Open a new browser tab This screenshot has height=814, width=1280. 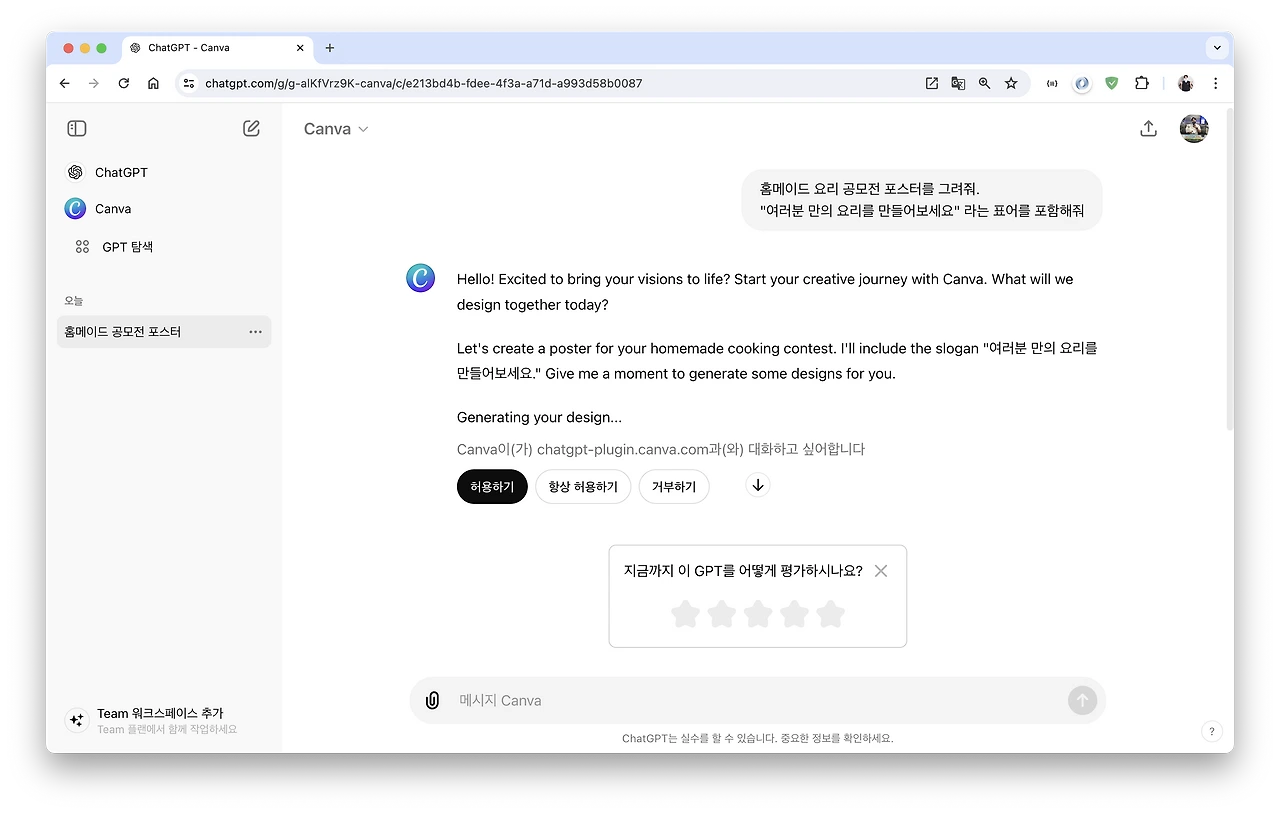330,48
